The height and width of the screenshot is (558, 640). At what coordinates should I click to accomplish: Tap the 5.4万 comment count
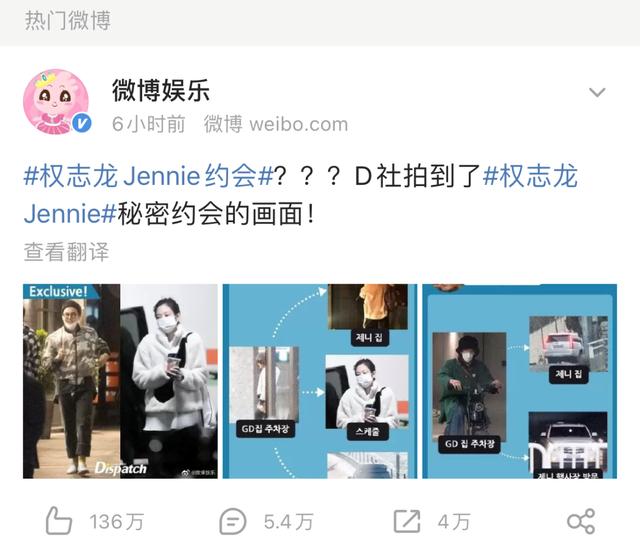coord(288,522)
